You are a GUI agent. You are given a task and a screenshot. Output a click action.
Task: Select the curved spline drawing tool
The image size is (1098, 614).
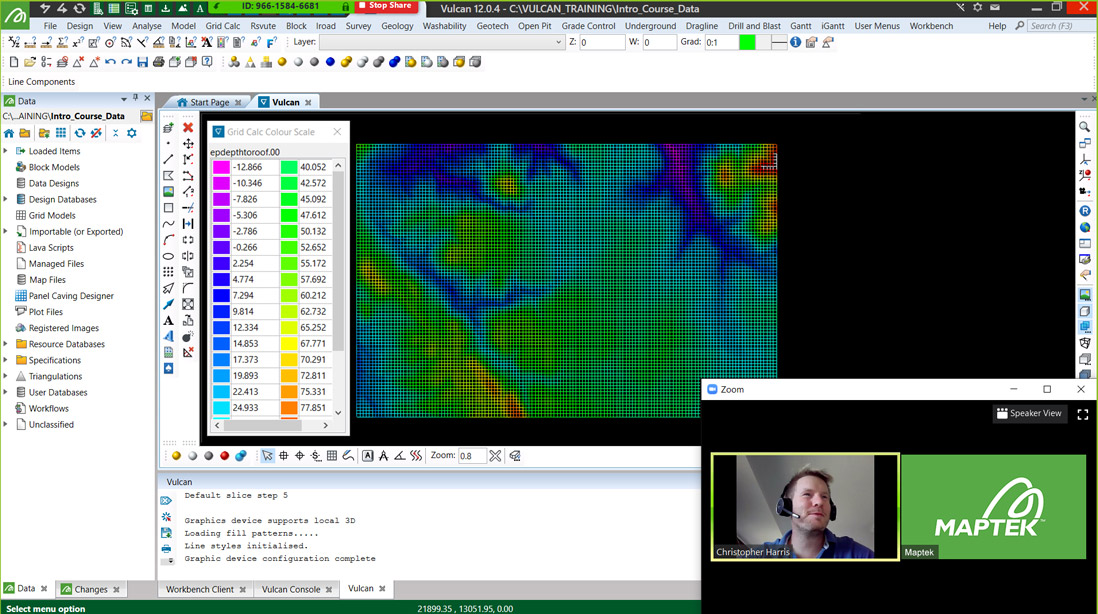coord(168,224)
